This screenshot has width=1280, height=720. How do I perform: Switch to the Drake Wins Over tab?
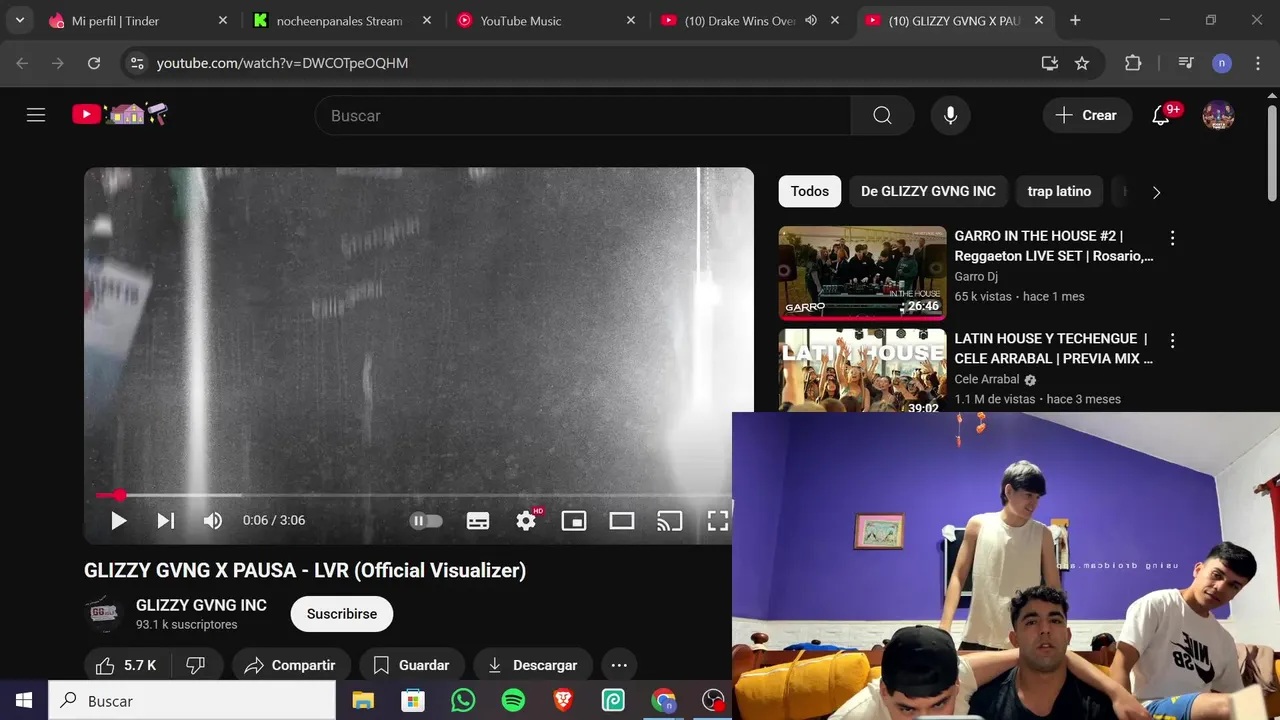(x=739, y=20)
